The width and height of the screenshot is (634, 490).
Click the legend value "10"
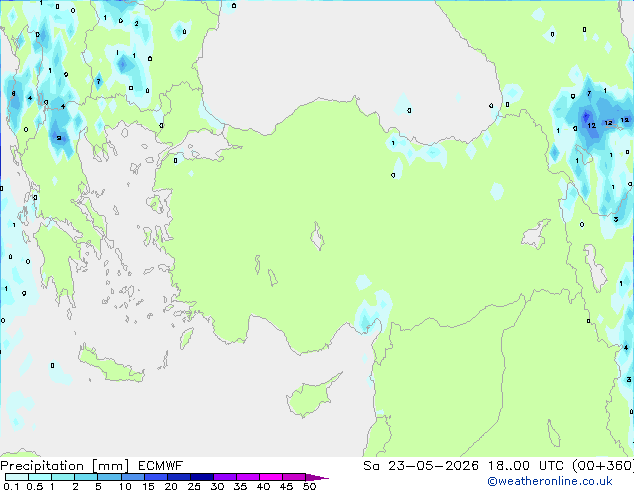(125, 486)
